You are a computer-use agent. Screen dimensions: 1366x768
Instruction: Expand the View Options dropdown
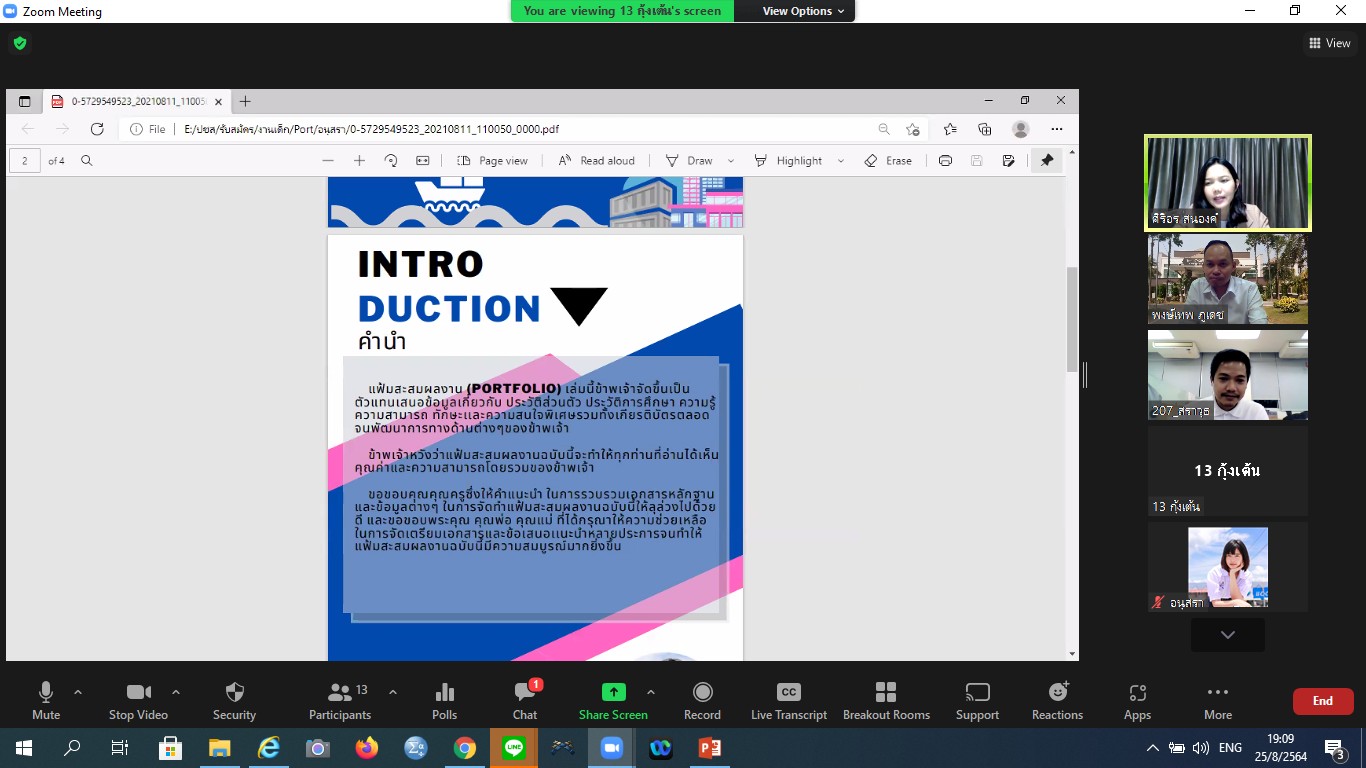(803, 11)
